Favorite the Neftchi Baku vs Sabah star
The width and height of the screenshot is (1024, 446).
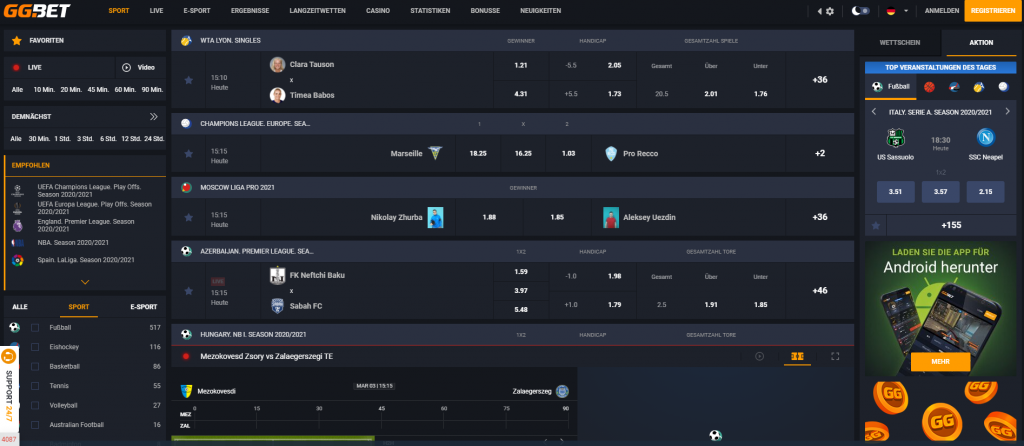point(189,291)
